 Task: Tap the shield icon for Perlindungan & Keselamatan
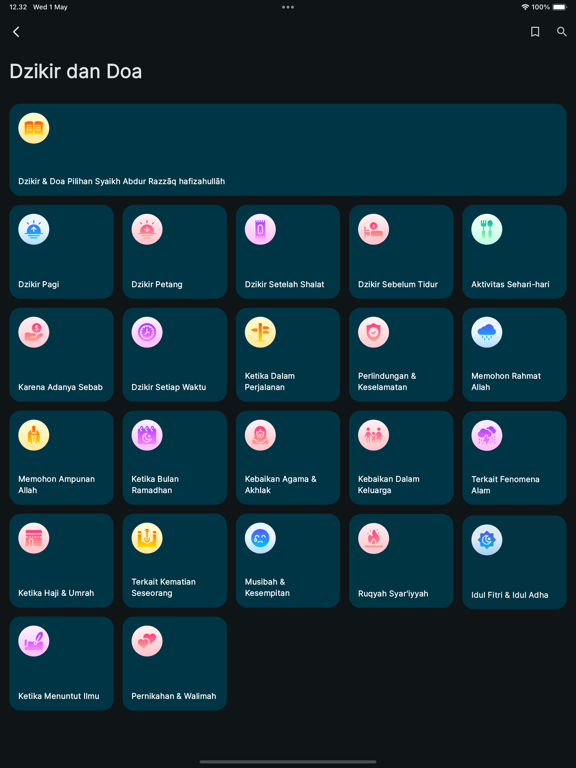tap(373, 332)
